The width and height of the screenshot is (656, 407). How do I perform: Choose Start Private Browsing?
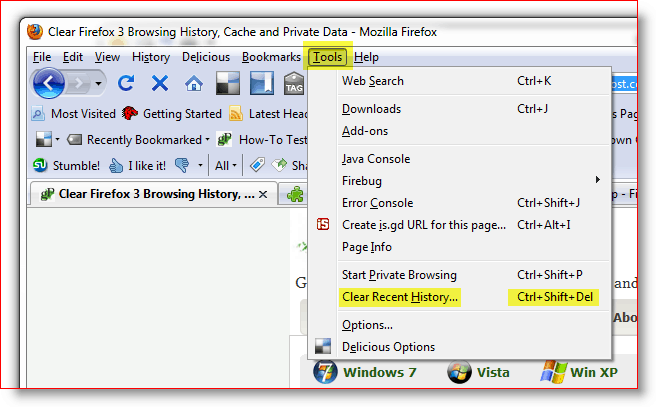[x=459, y=275]
